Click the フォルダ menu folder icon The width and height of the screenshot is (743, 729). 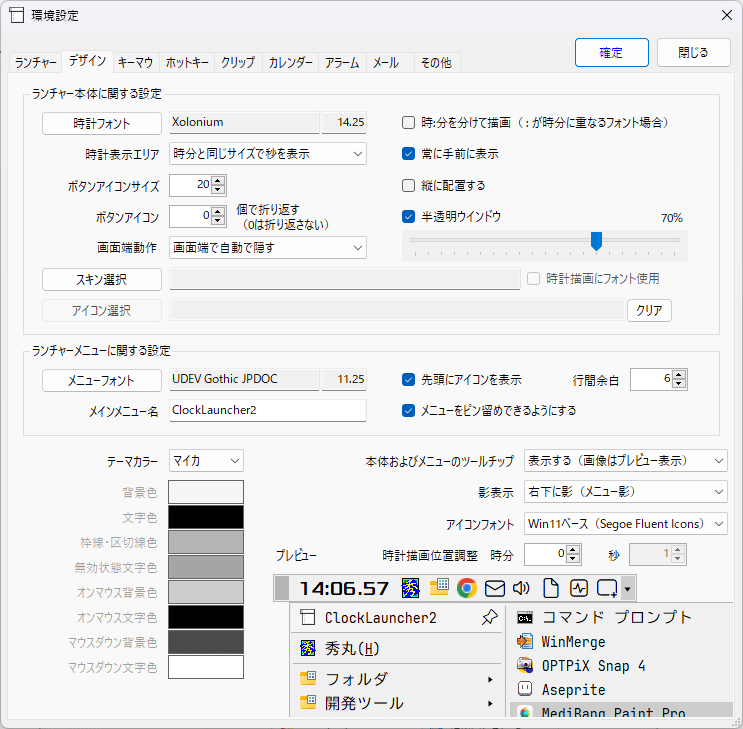point(308,678)
